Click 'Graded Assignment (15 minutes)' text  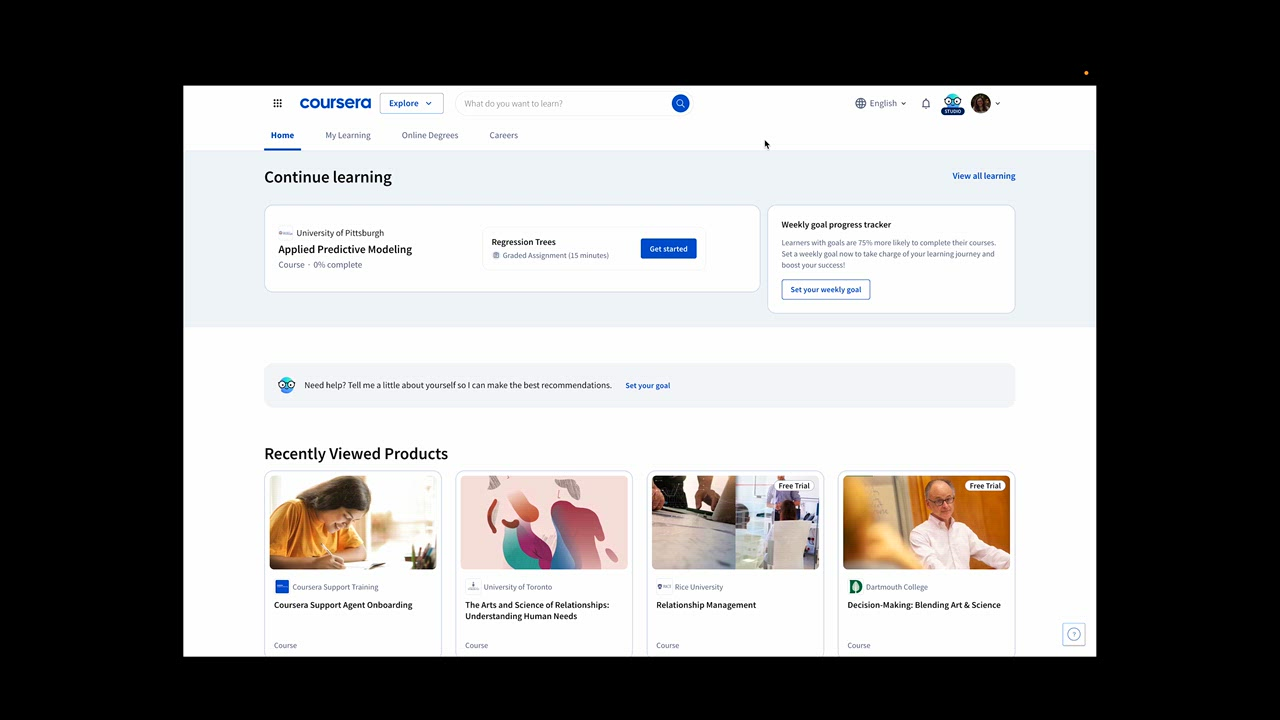coord(555,255)
